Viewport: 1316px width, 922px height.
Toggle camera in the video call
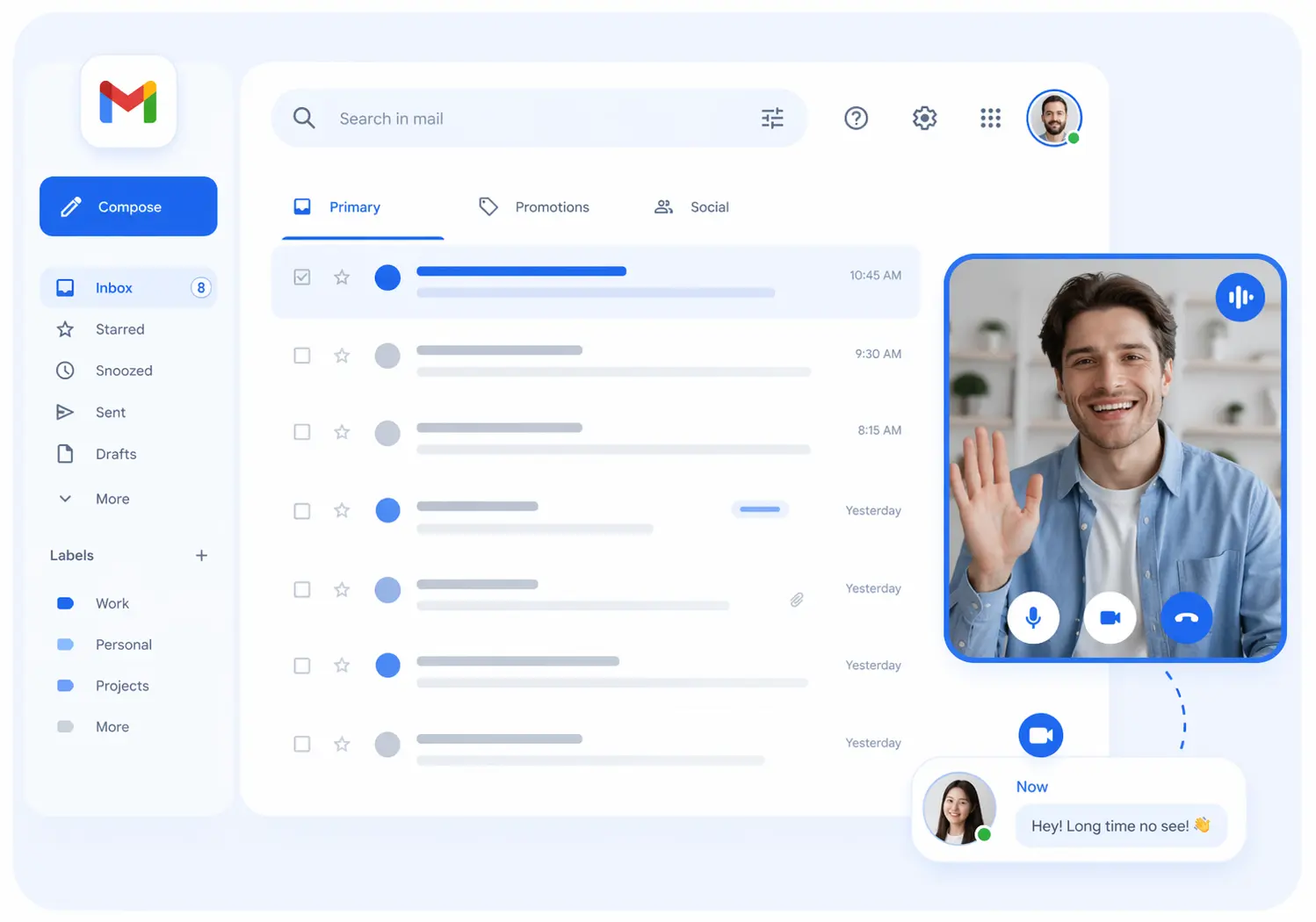click(1110, 617)
